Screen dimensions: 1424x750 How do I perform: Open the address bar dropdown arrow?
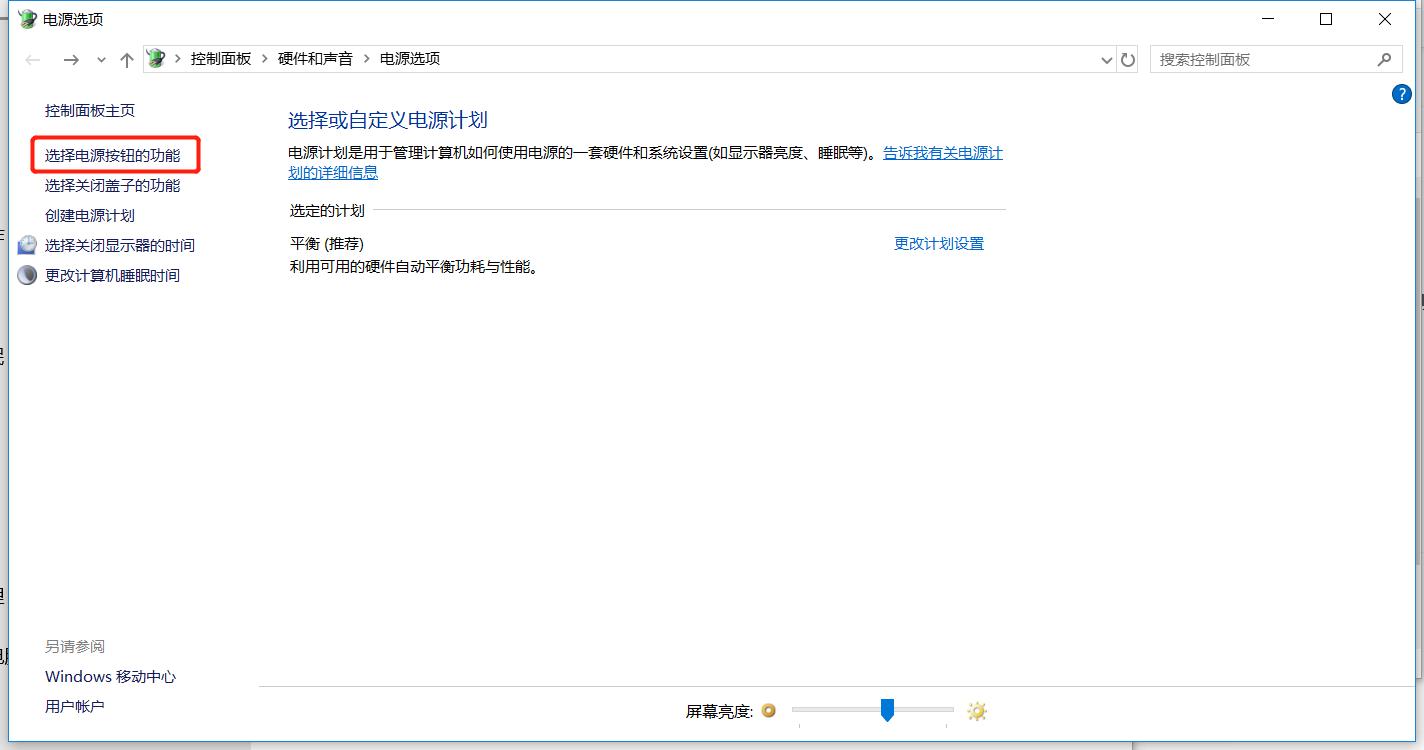1106,59
